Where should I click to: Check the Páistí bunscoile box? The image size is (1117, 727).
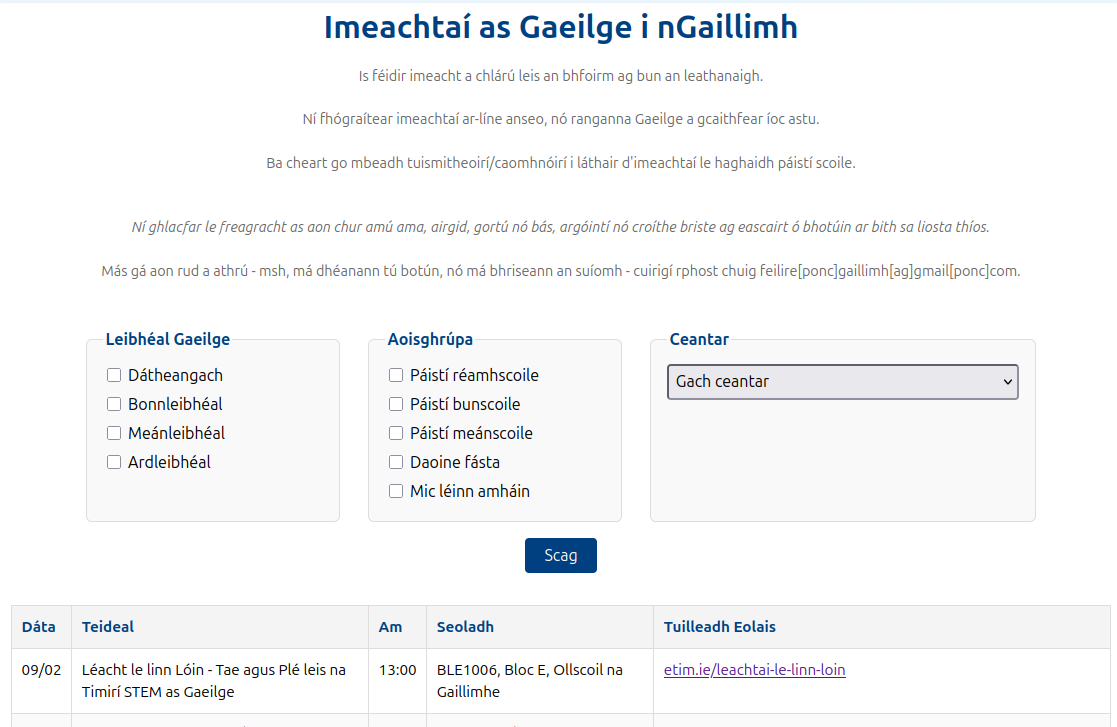(396, 404)
